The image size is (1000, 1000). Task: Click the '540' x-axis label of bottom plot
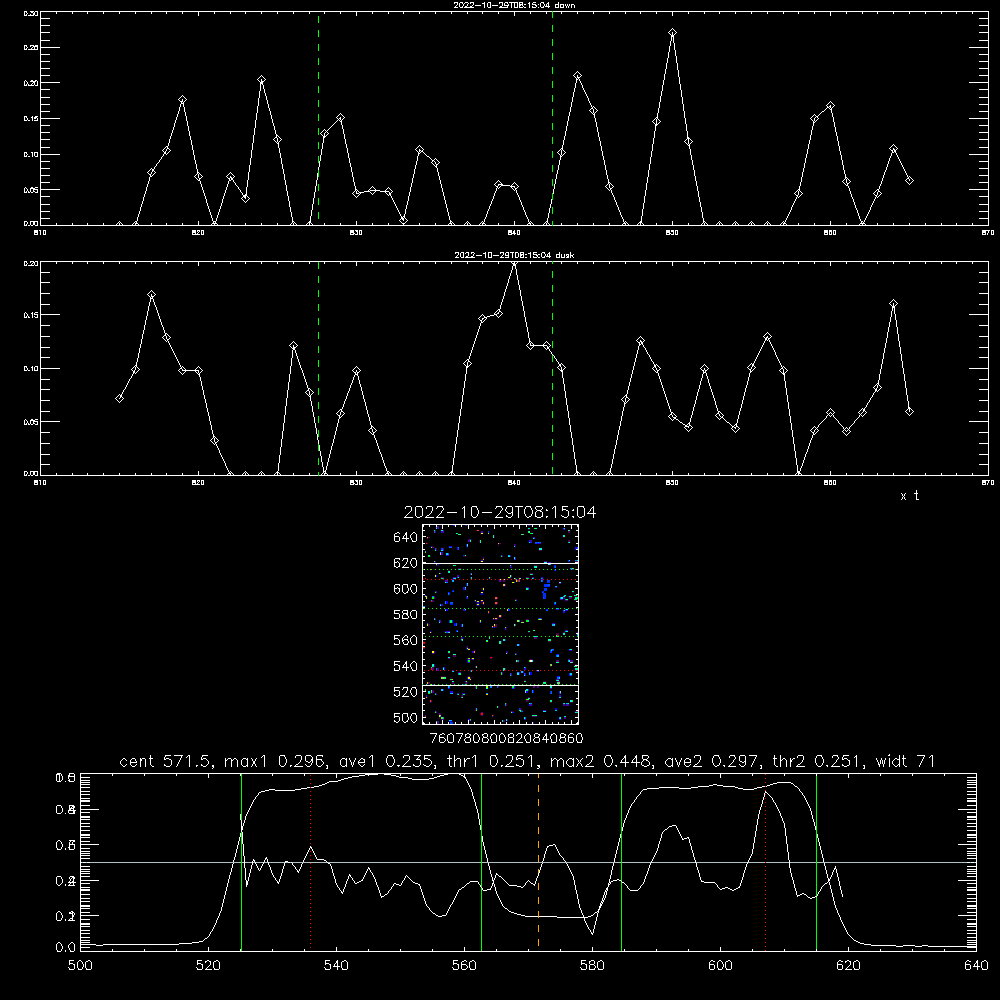[336, 966]
